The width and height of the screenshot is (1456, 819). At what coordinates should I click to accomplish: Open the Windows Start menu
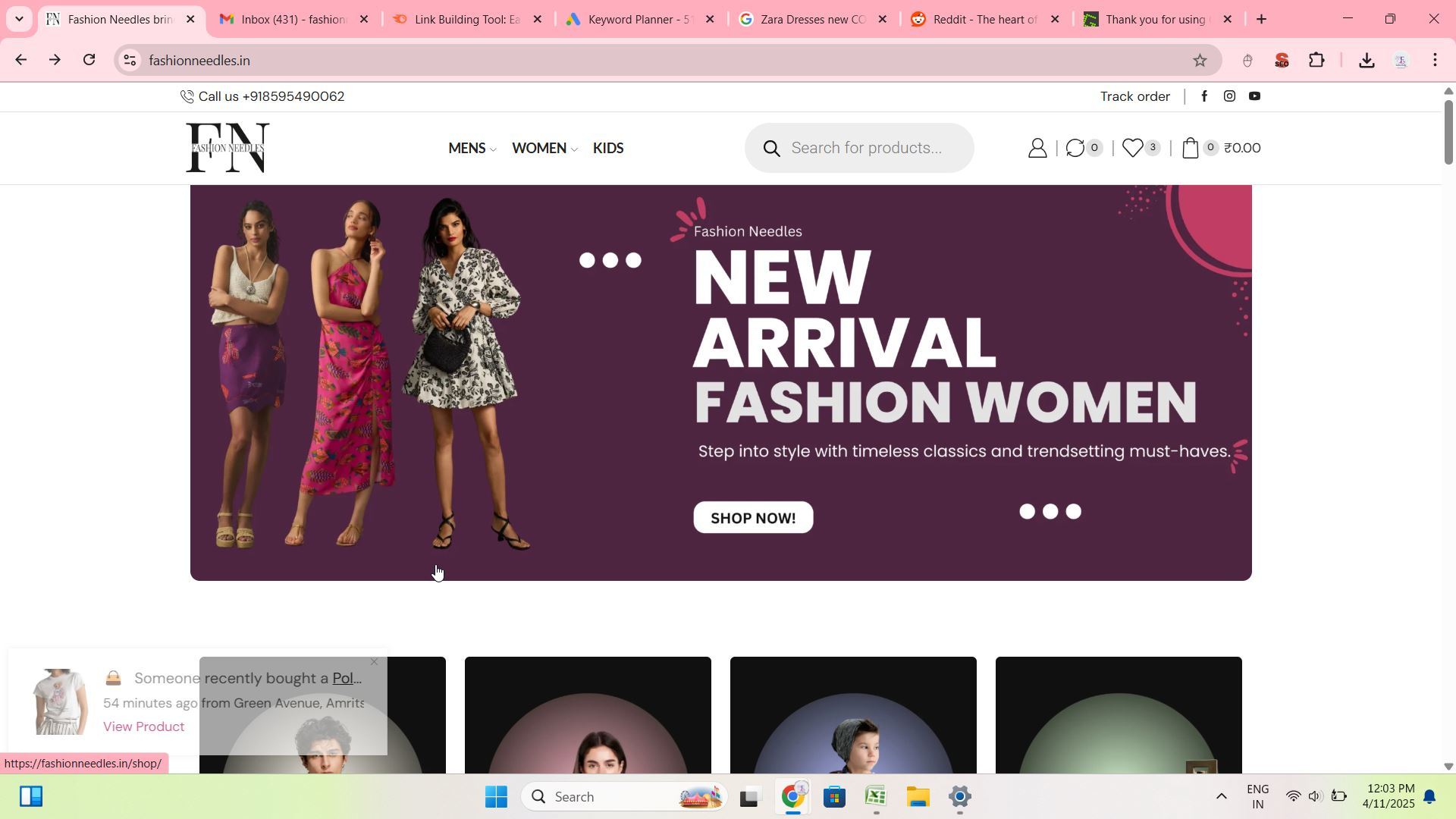pyautogui.click(x=496, y=797)
